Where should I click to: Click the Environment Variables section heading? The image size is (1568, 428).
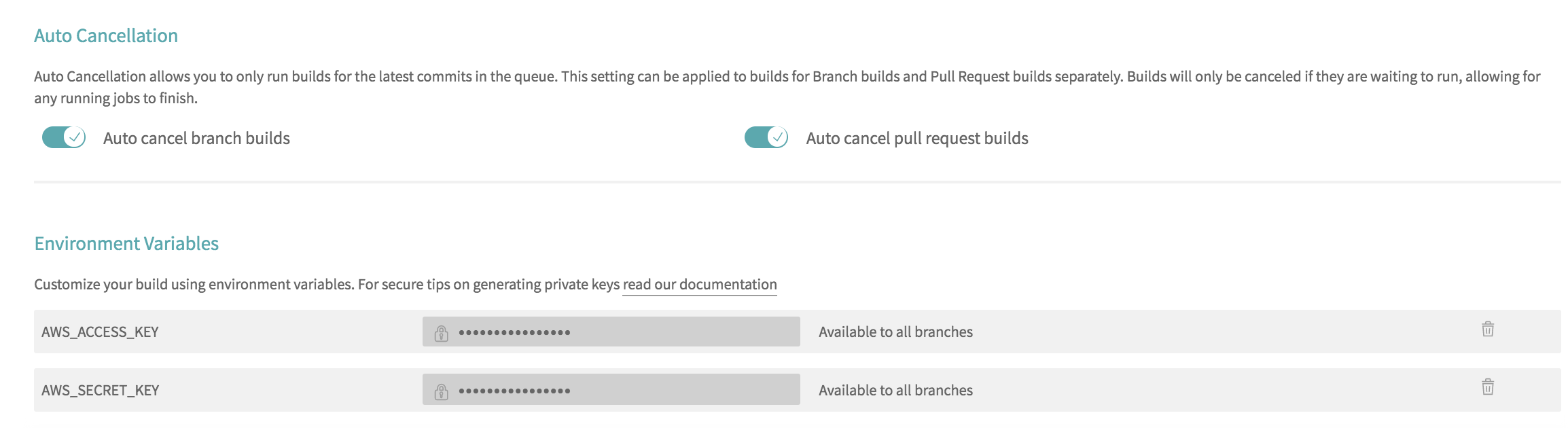pos(126,243)
